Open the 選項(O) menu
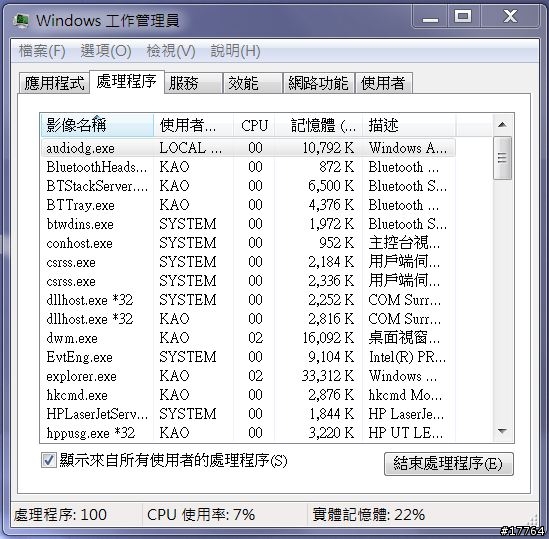This screenshot has width=549, height=539. pos(106,51)
